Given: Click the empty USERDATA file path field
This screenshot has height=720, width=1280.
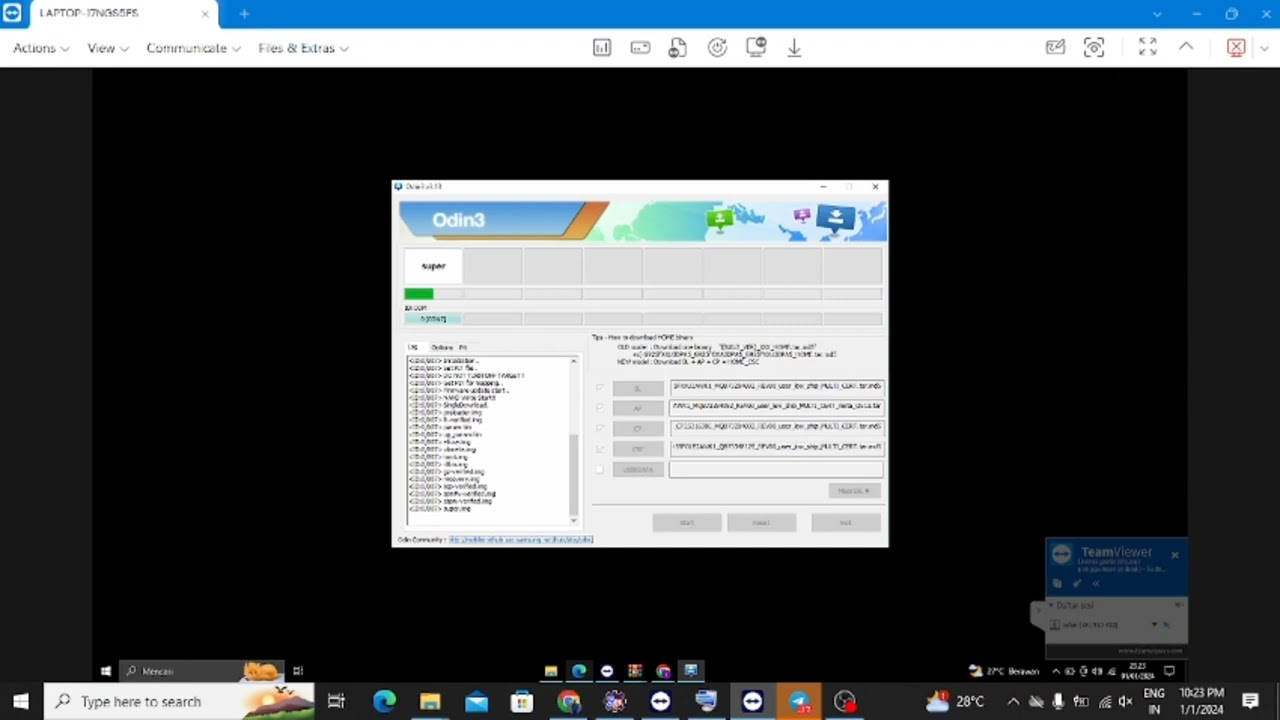Looking at the screenshot, I should tap(776, 469).
